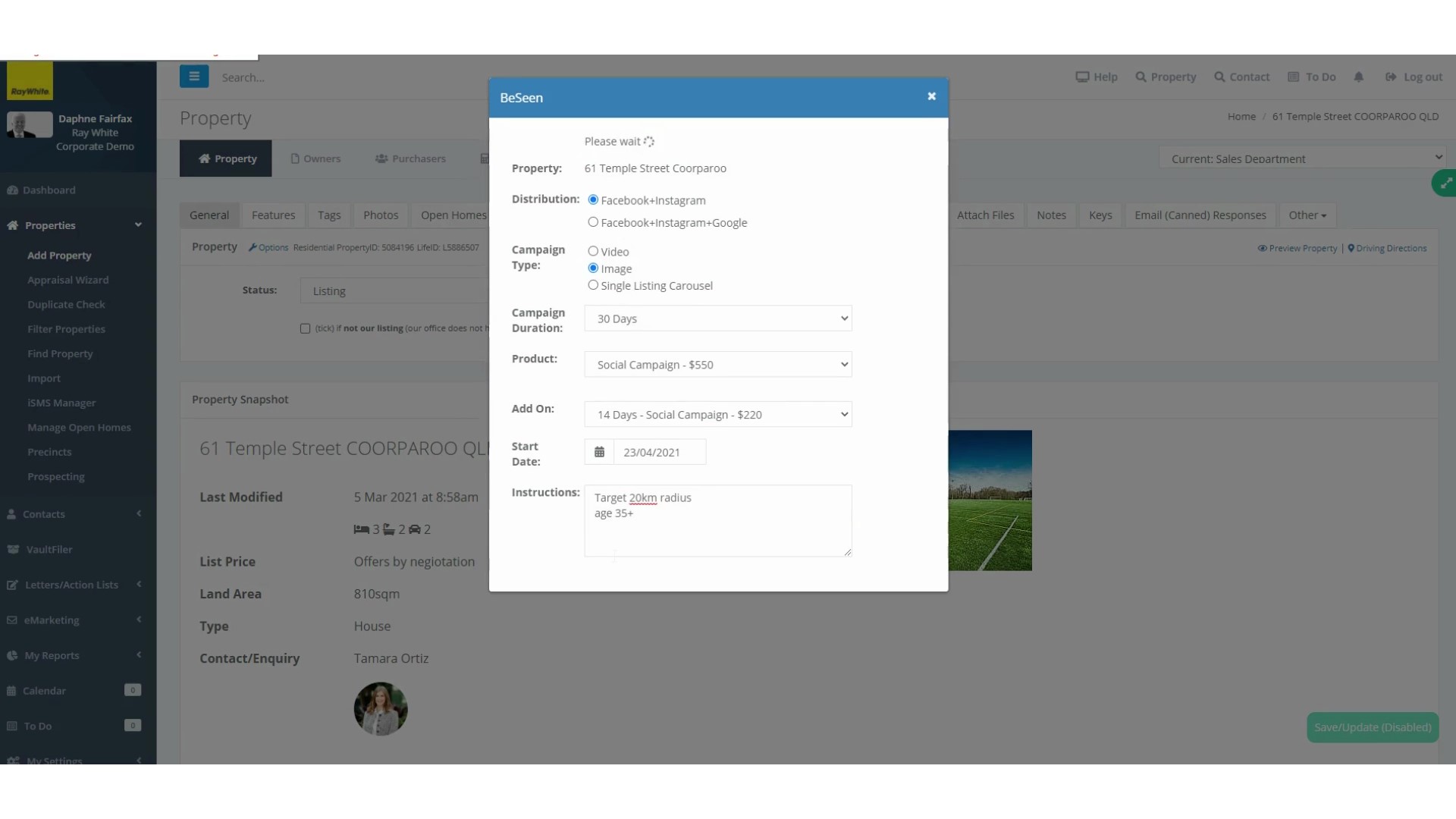Image resolution: width=1456 pixels, height=819 pixels.
Task: Switch to the Photos tab
Action: click(381, 215)
